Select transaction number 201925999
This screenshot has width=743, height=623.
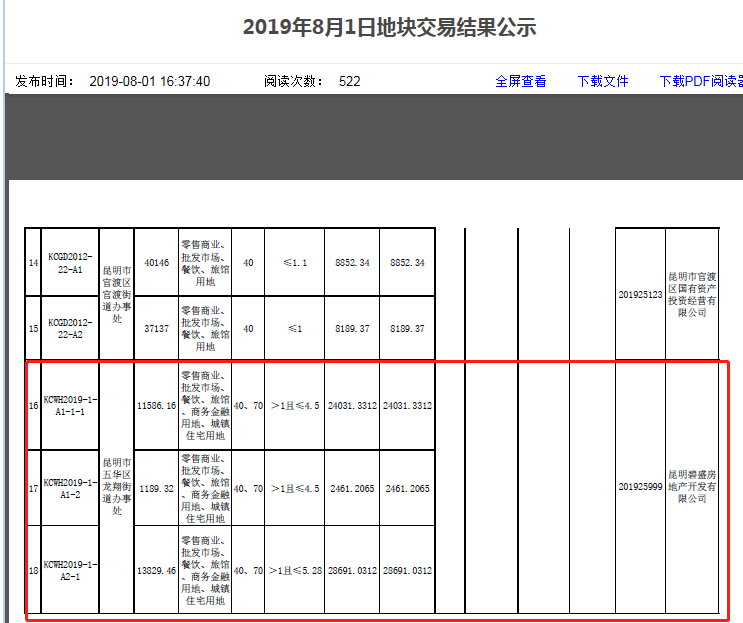click(640, 487)
